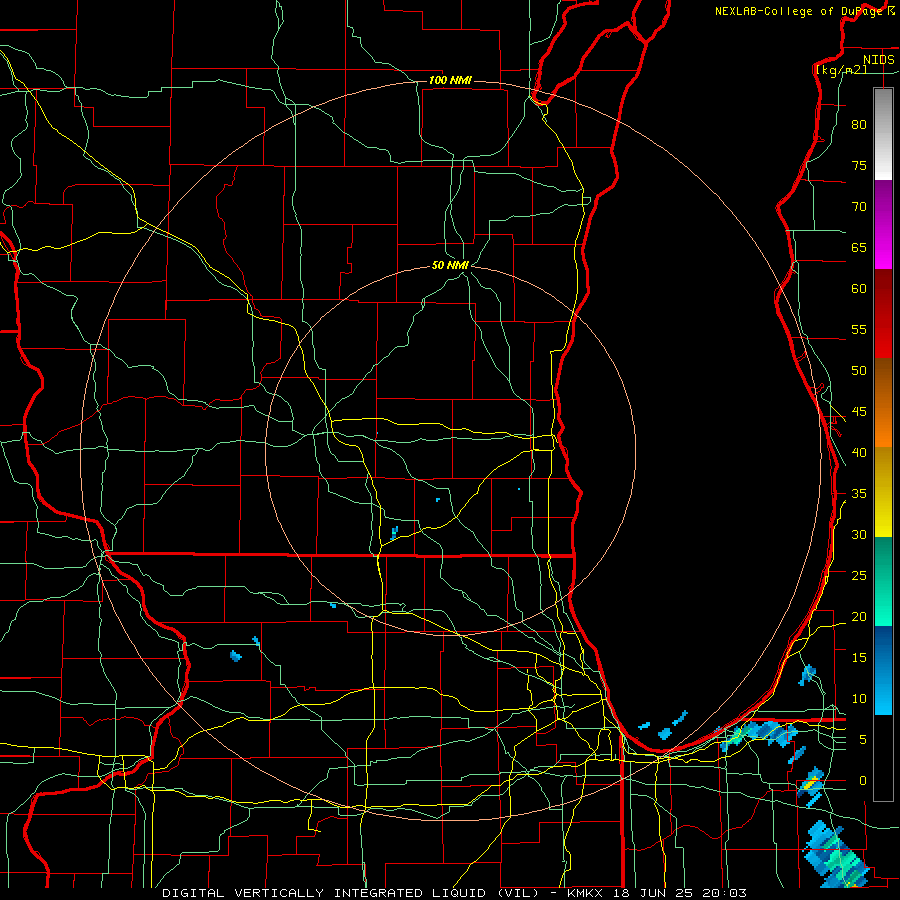
Task: Select the 20 value on the color scale
Action: (859, 617)
